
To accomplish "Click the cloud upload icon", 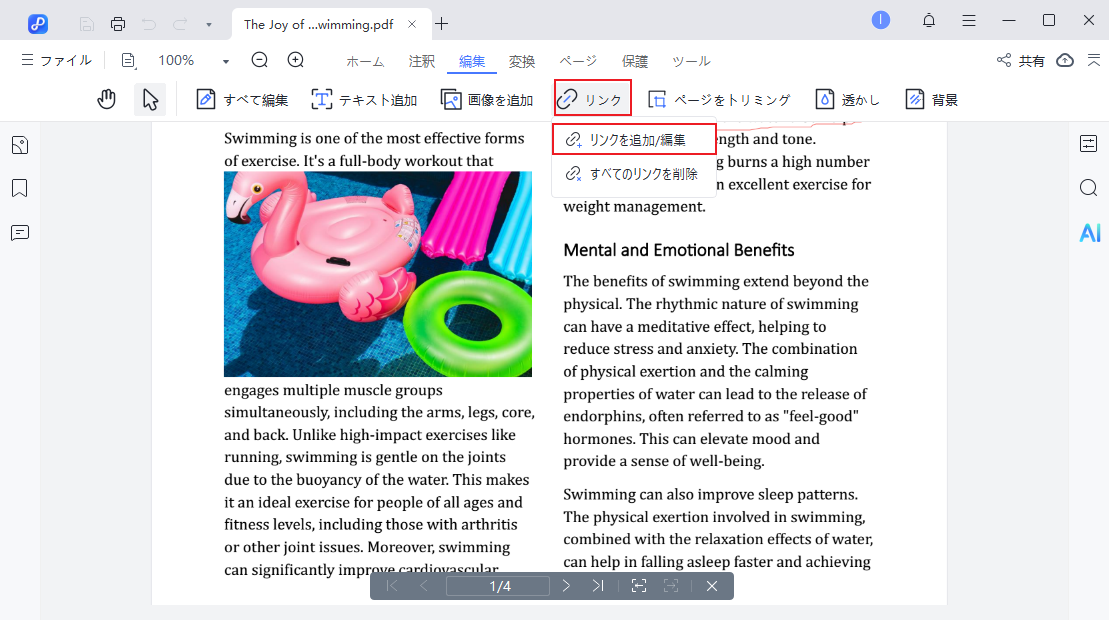I will [1064, 61].
